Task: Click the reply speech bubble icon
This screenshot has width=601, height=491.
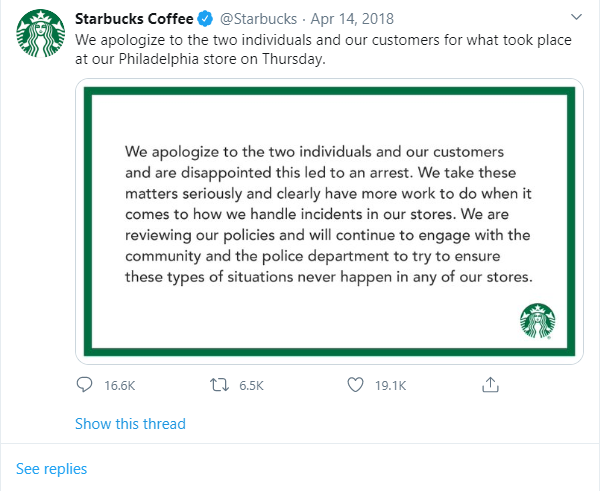Action: pyautogui.click(x=84, y=385)
